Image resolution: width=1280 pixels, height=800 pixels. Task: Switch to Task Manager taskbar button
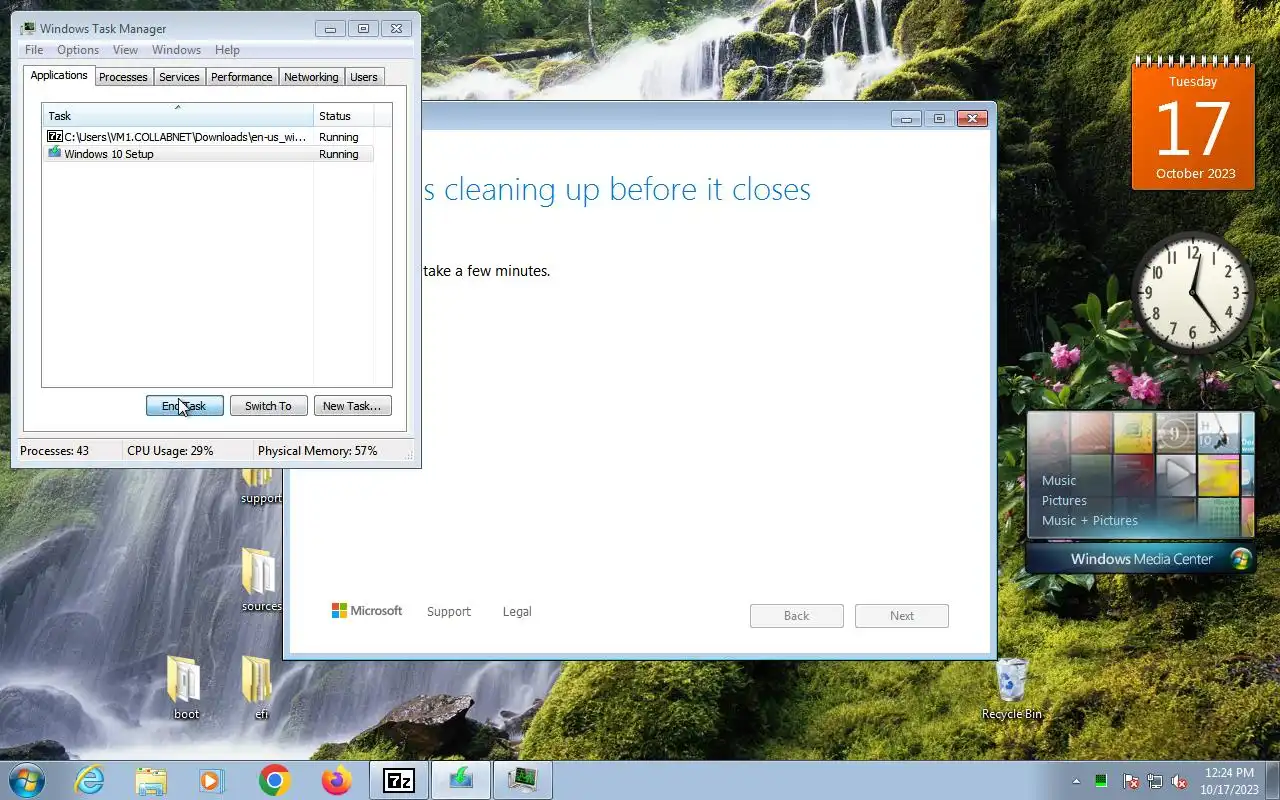(522, 780)
